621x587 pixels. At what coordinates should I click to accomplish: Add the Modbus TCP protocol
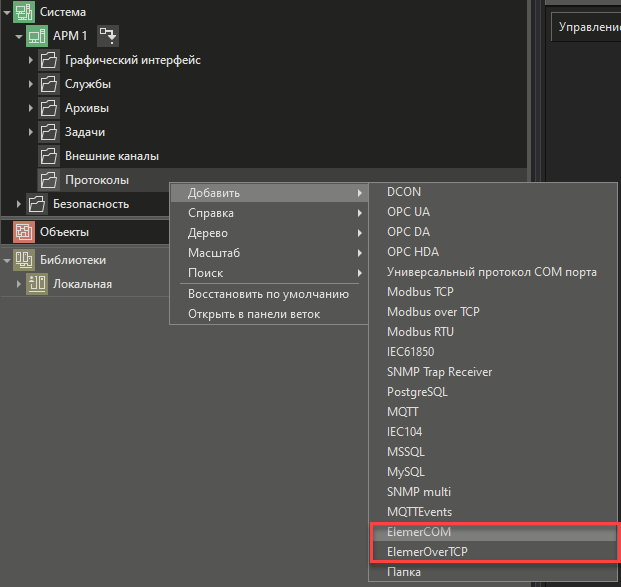coord(420,292)
